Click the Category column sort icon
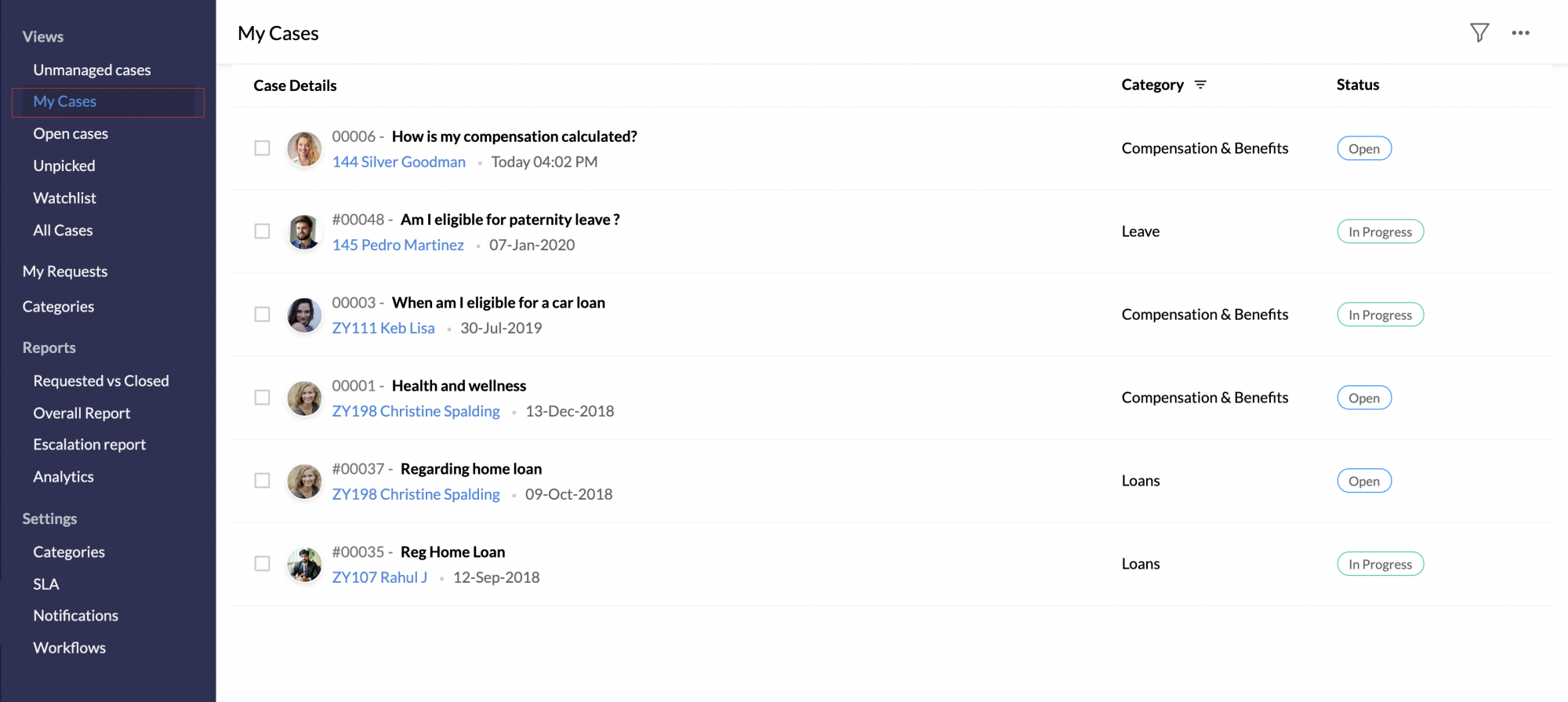 coord(1200,85)
